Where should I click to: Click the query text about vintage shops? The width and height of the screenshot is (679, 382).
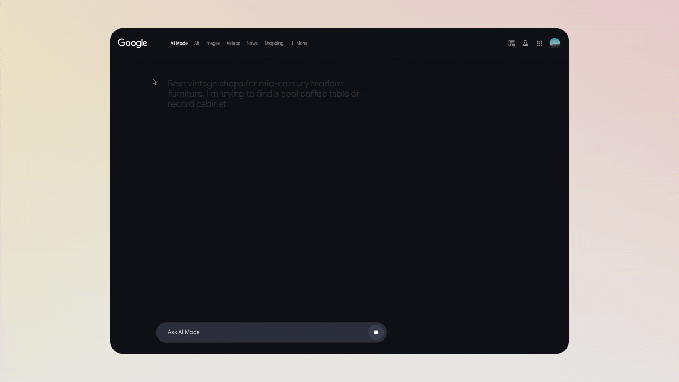(x=263, y=94)
